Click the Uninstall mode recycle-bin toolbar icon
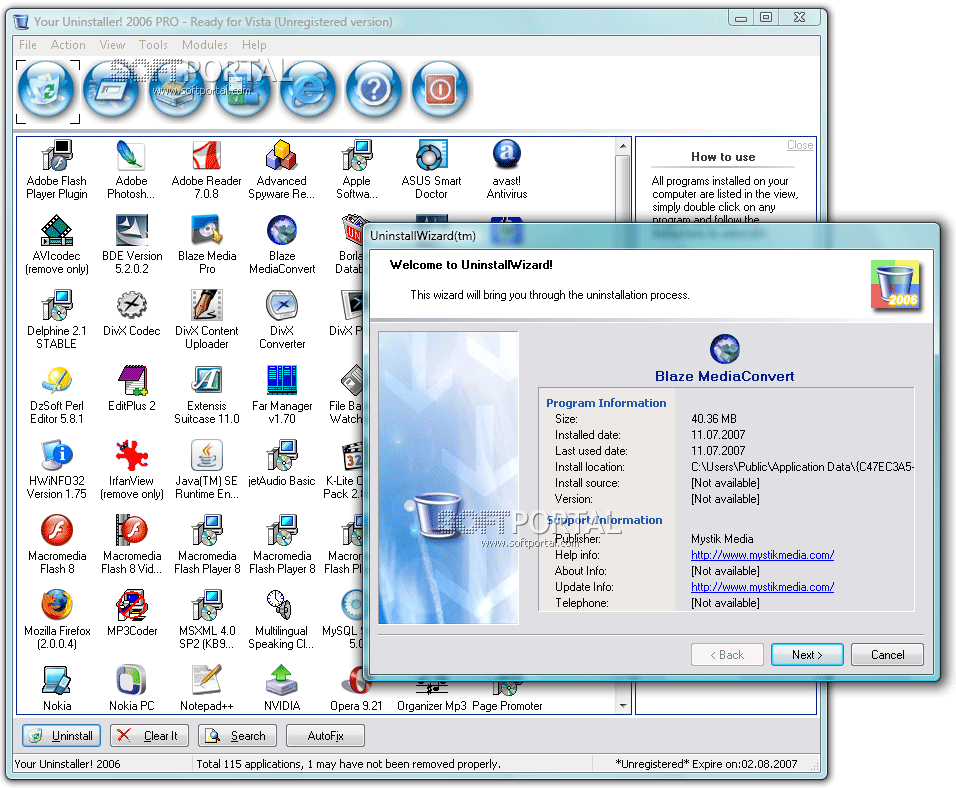 click(x=47, y=91)
